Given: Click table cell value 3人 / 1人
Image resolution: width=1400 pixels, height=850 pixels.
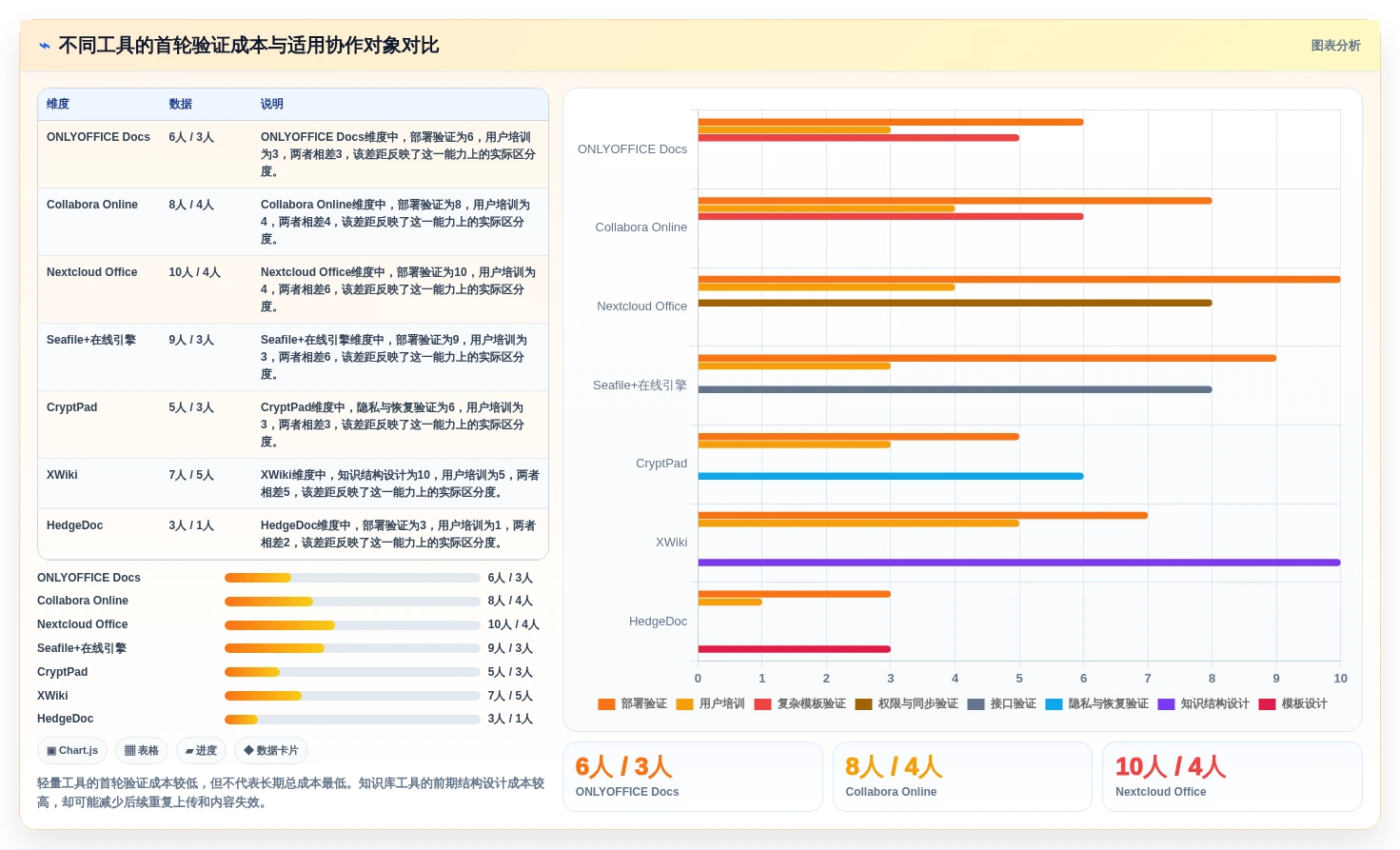Looking at the screenshot, I should pos(191,525).
